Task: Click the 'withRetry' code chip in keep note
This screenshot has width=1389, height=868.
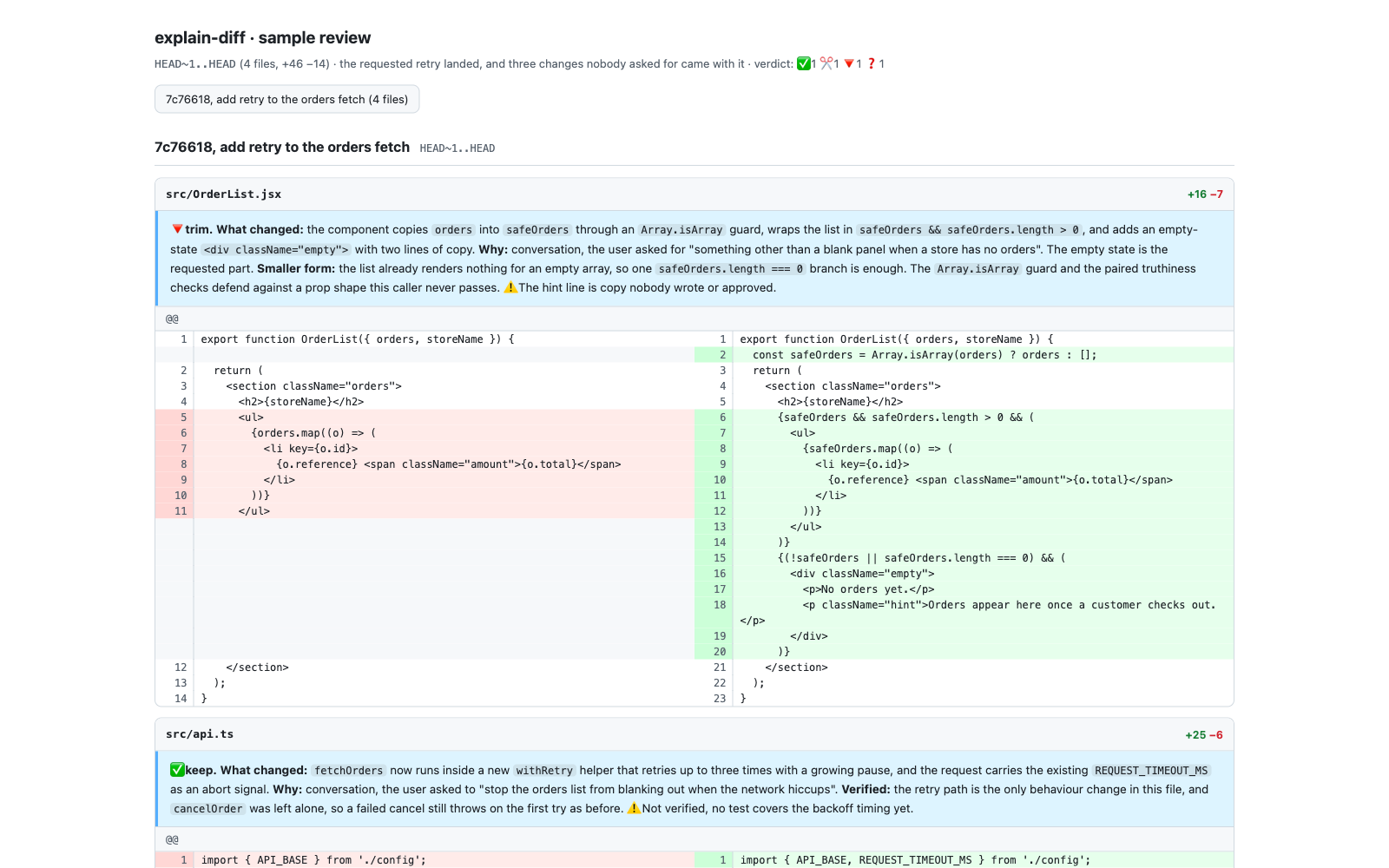Action: point(544,771)
